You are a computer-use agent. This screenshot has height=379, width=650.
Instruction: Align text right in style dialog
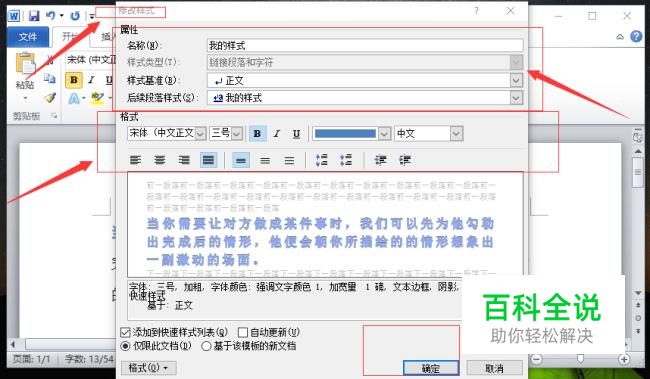184,160
